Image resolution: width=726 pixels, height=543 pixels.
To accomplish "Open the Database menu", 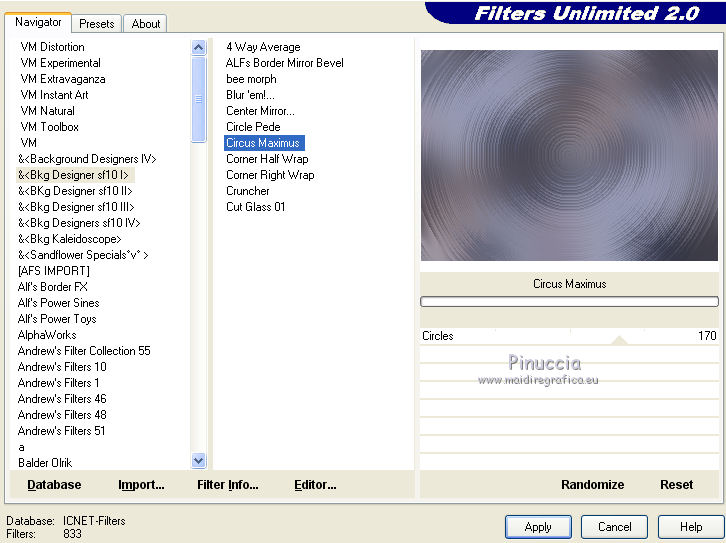I will tap(54, 485).
